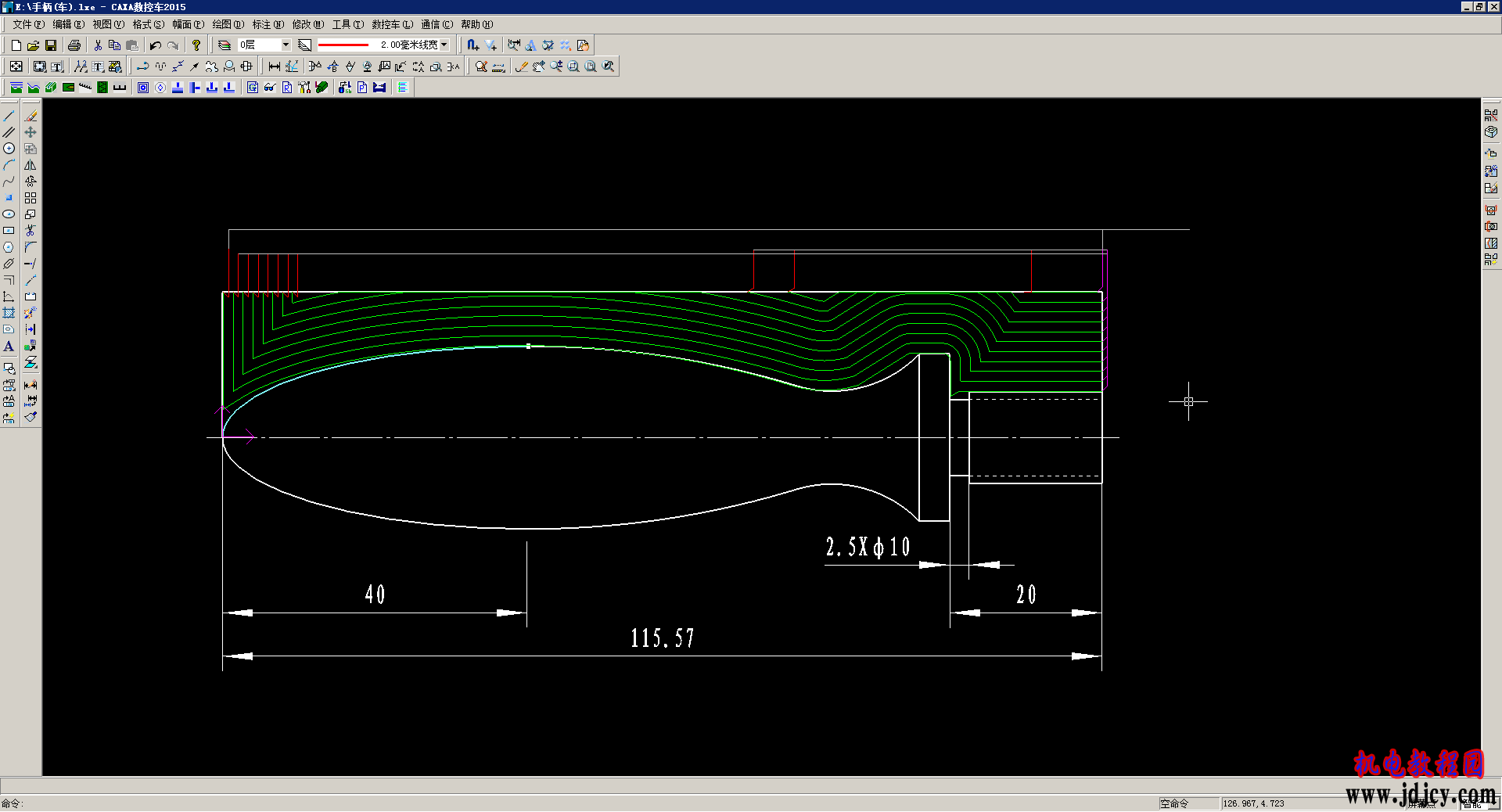Screen dimensions: 1502x812
Task: Click the yellow question mark help icon
Action: tap(196, 45)
